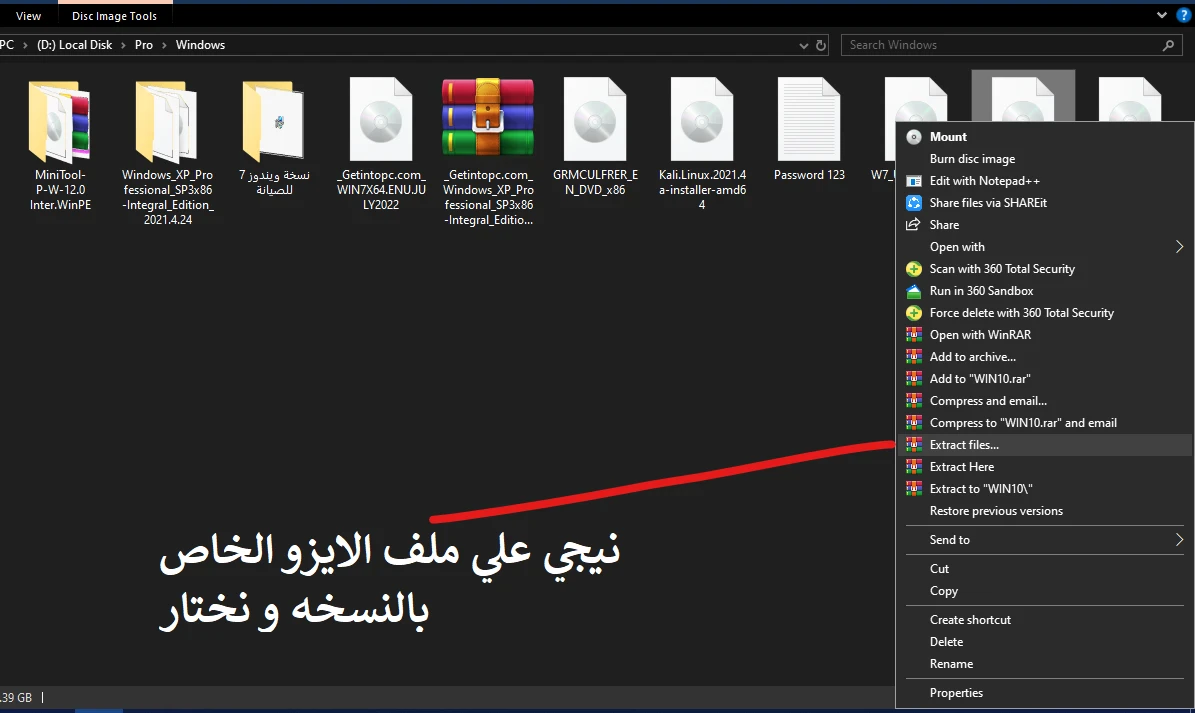Select the WinRAR archive _Getintopc.com_Windows_XP icon
The height and width of the screenshot is (713, 1195).
(488, 117)
